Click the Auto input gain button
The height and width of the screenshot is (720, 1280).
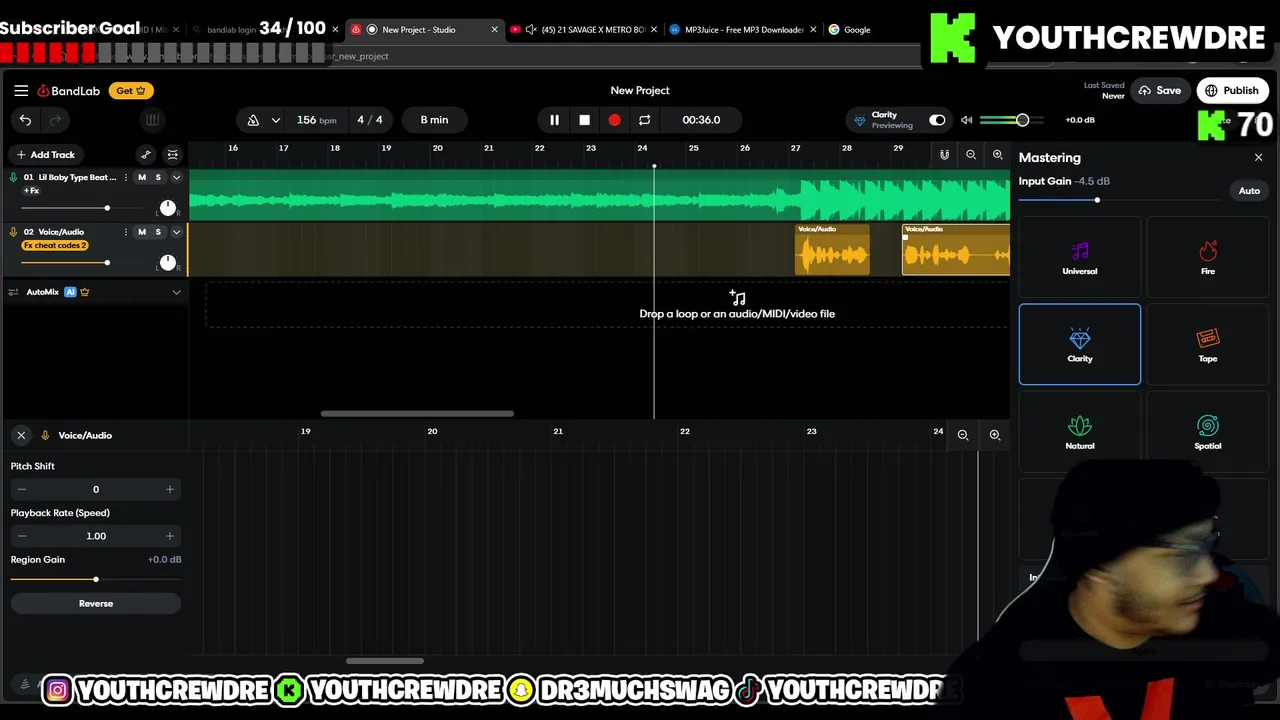[x=1249, y=191]
